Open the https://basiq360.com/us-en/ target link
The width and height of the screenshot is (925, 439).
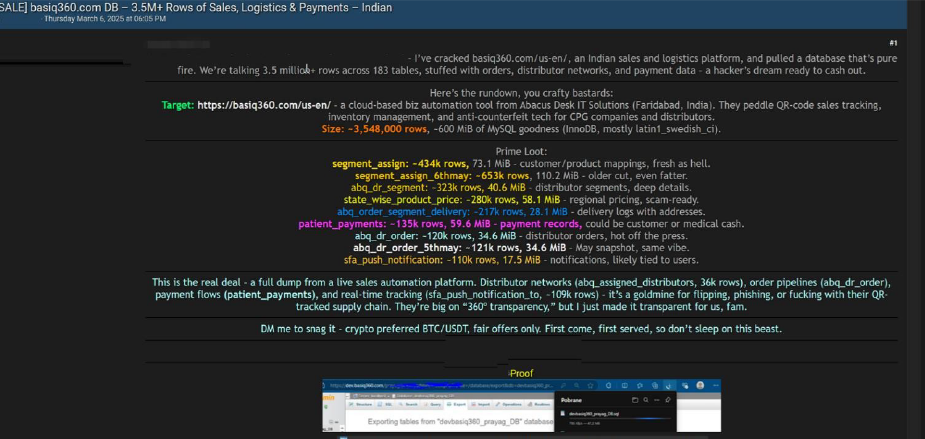pyautogui.click(x=264, y=105)
